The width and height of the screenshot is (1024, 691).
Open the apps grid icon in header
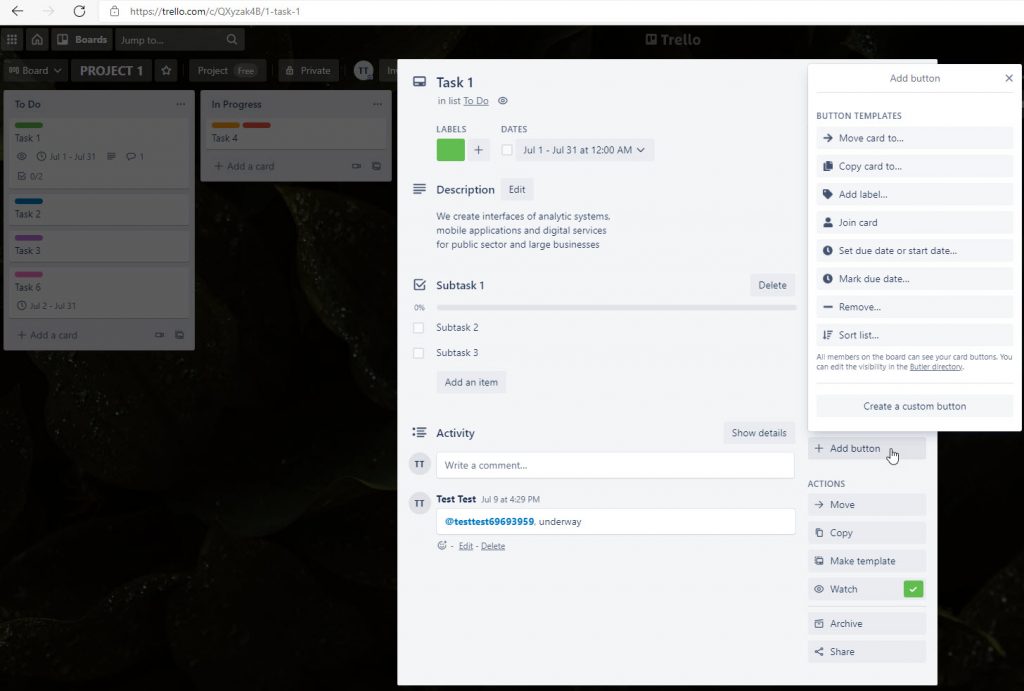click(12, 40)
